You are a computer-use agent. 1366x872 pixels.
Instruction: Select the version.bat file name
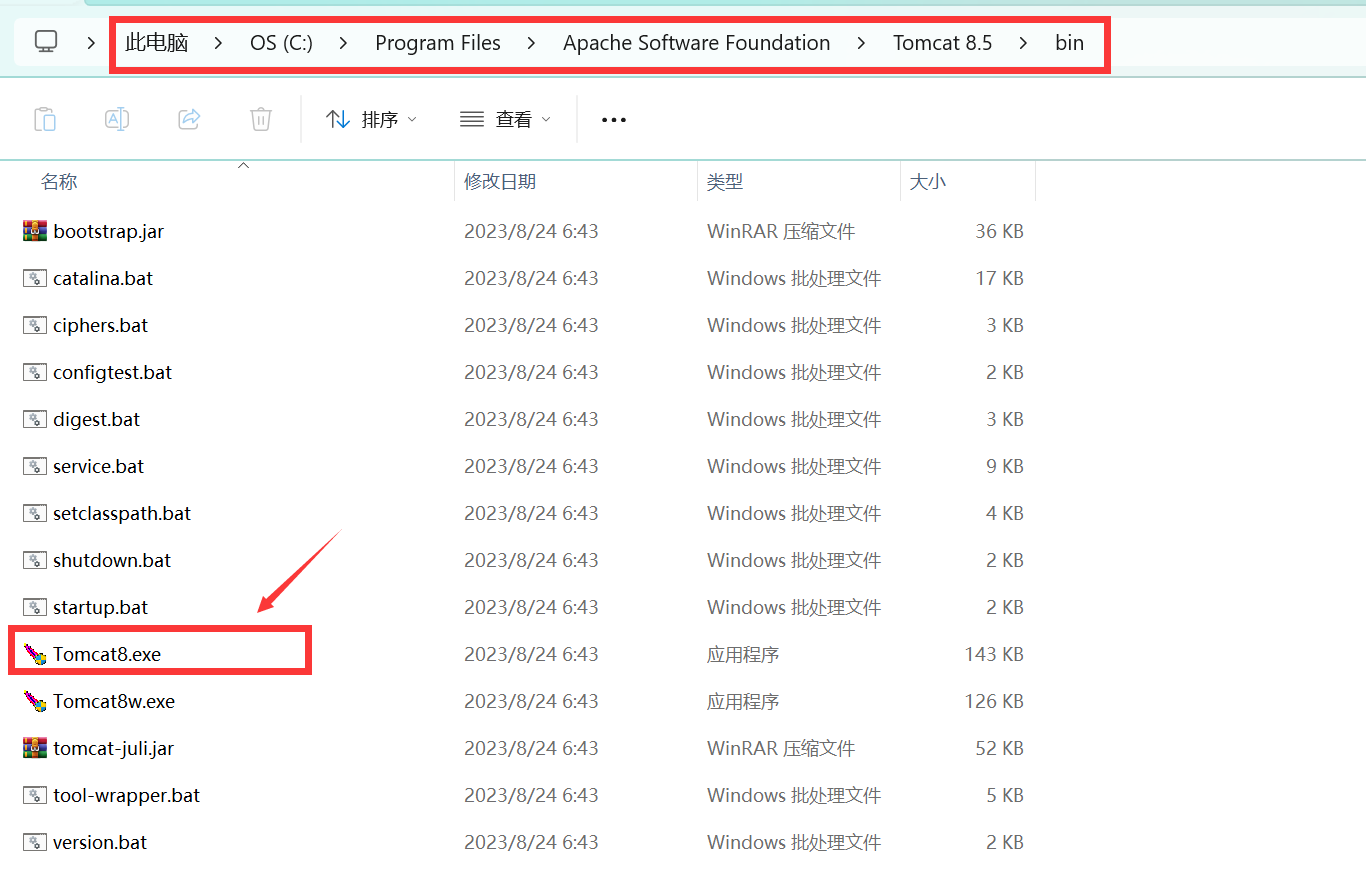[x=100, y=842]
